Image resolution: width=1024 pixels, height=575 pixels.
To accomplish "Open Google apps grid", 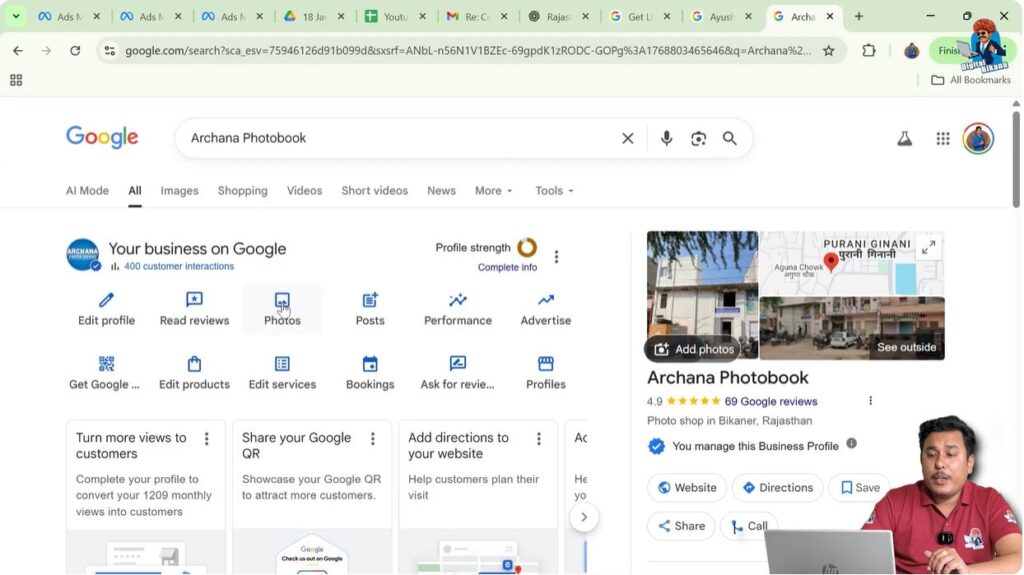I will [942, 139].
